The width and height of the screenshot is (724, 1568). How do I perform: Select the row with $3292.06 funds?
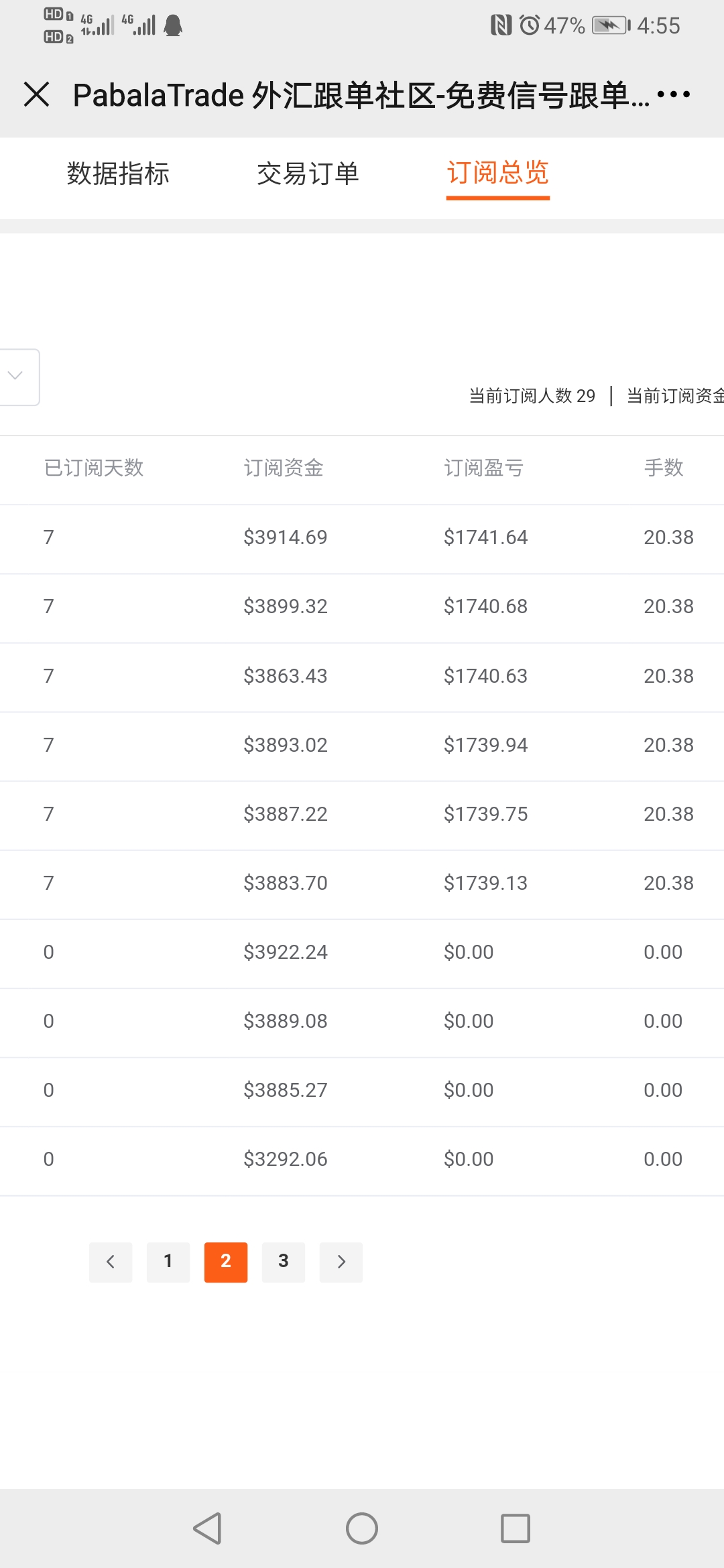362,1160
